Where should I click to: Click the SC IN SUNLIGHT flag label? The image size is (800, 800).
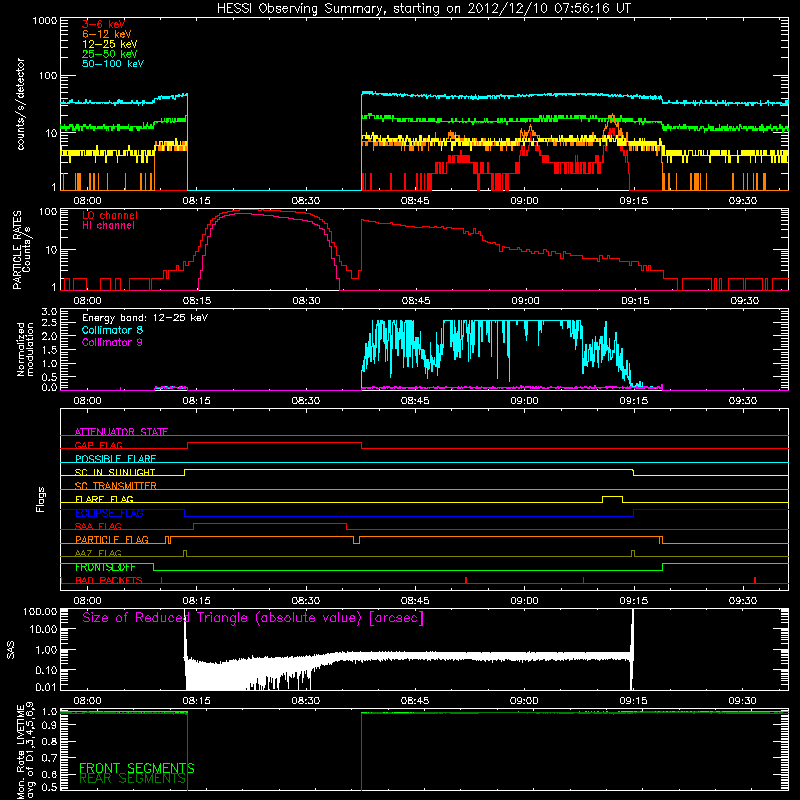[115, 472]
